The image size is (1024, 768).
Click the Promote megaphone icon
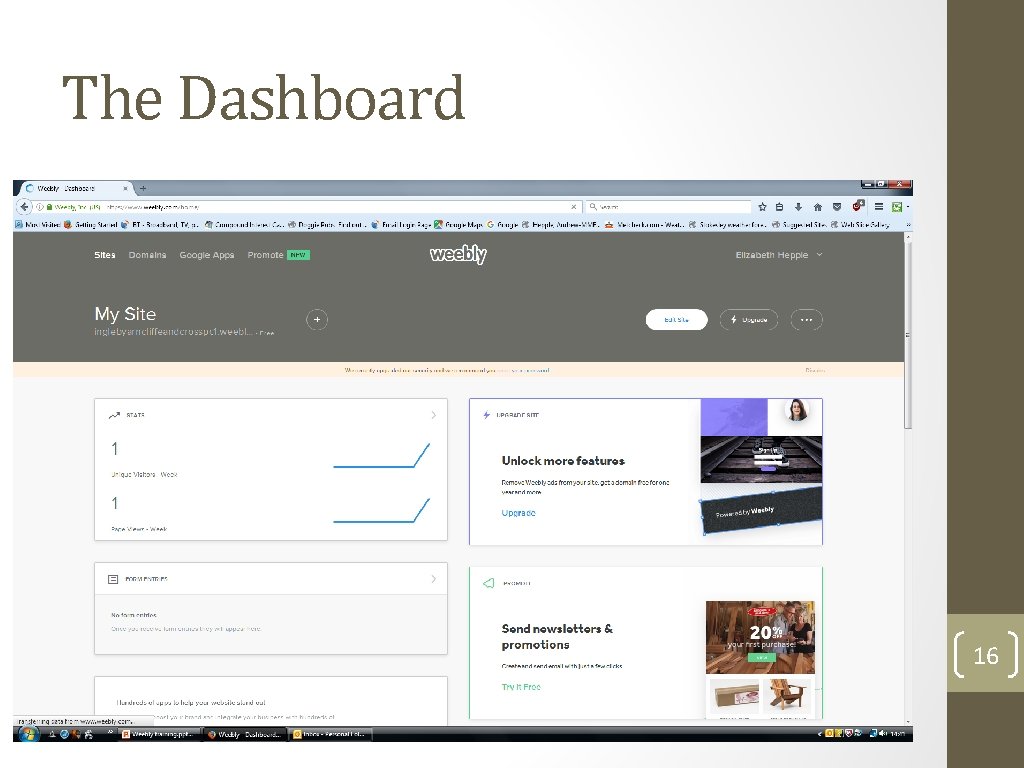488,583
